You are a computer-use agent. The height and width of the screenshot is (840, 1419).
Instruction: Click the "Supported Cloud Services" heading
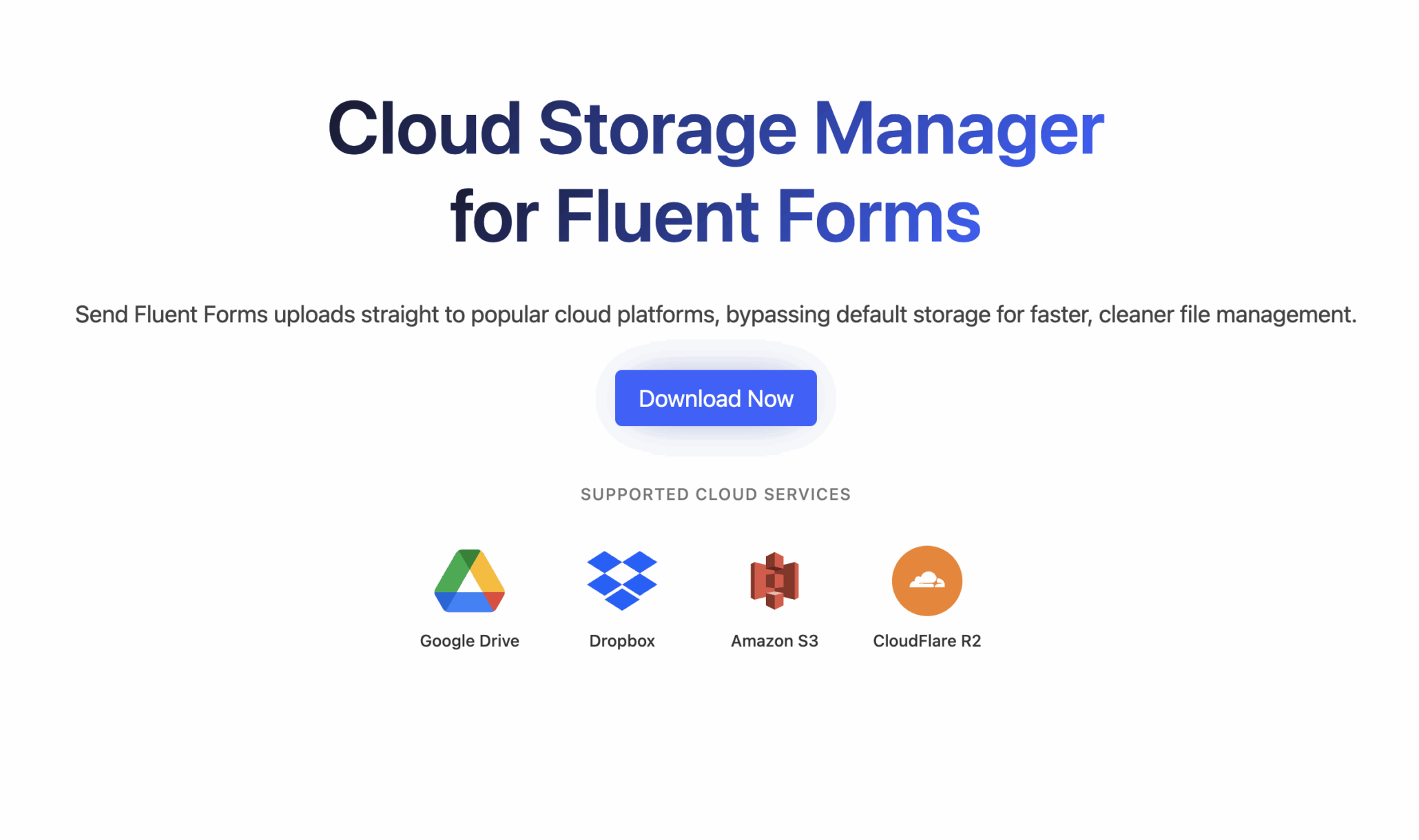715,494
